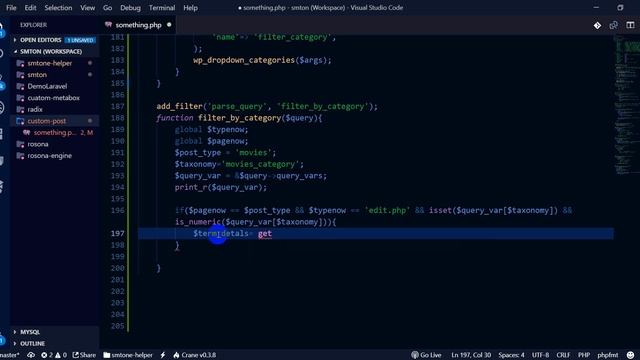Expand the Open Editors section

(x=41, y=40)
